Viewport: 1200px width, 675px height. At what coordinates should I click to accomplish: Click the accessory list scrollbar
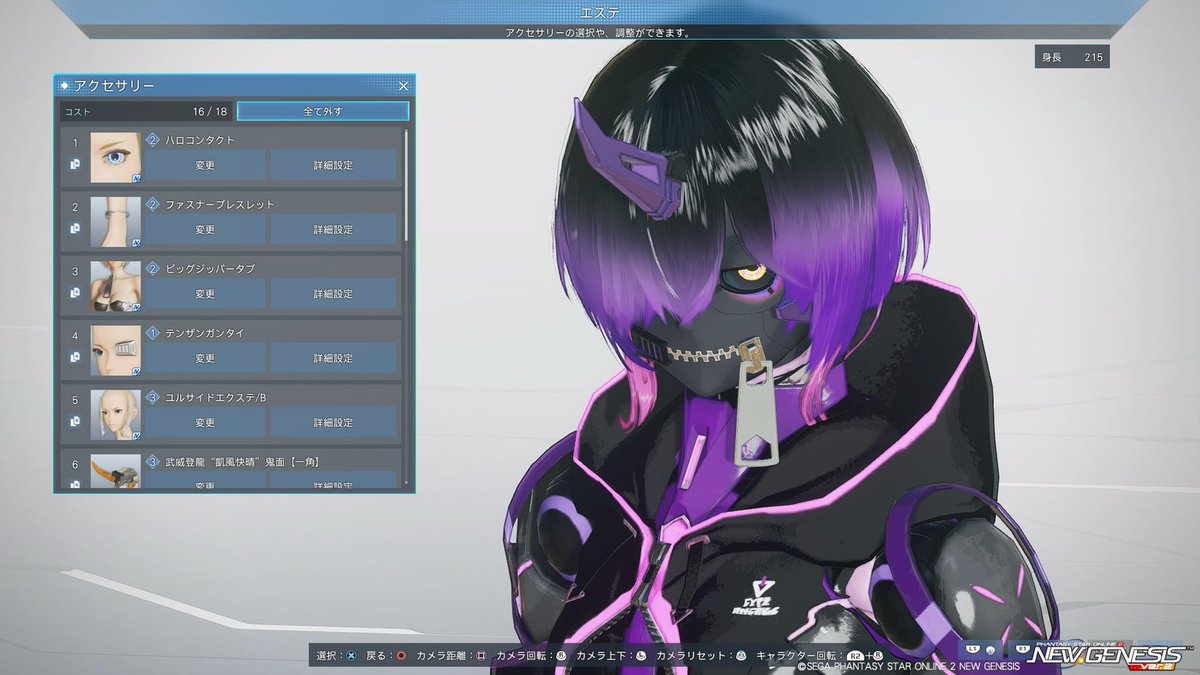tap(406, 185)
